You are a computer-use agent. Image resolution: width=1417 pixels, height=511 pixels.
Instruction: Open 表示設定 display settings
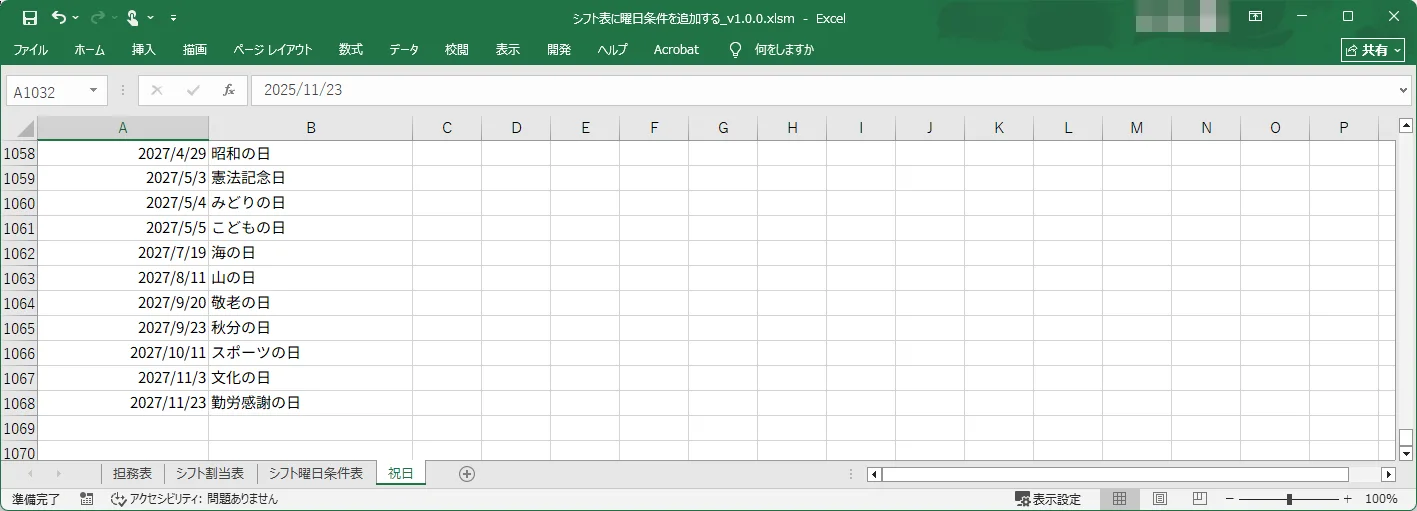1048,499
